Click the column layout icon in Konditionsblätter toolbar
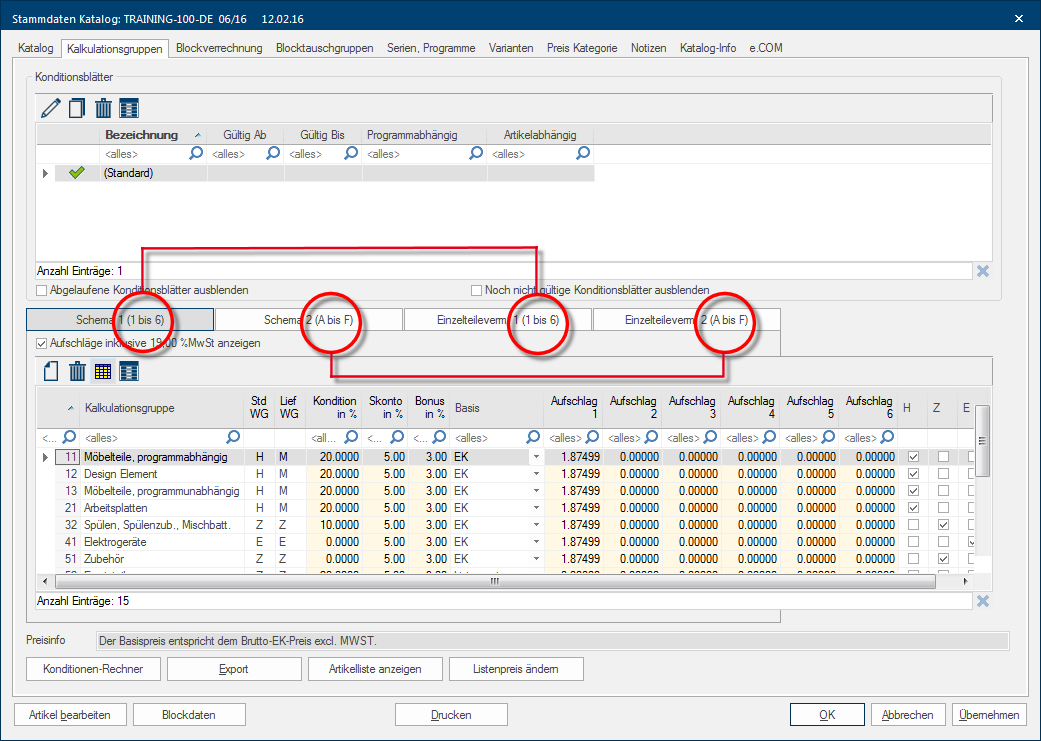Image resolution: width=1041 pixels, height=741 pixels. tap(129, 108)
